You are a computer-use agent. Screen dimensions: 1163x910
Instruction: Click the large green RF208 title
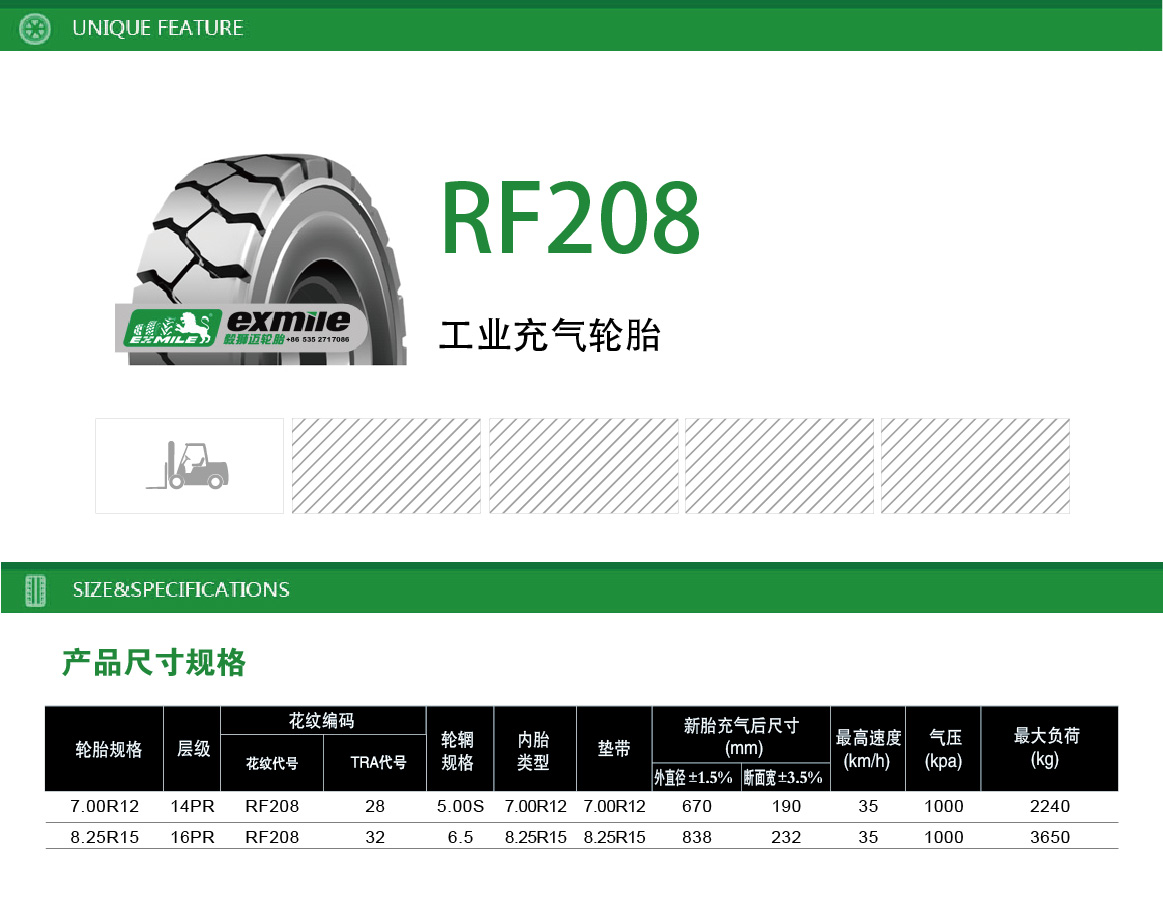click(570, 219)
